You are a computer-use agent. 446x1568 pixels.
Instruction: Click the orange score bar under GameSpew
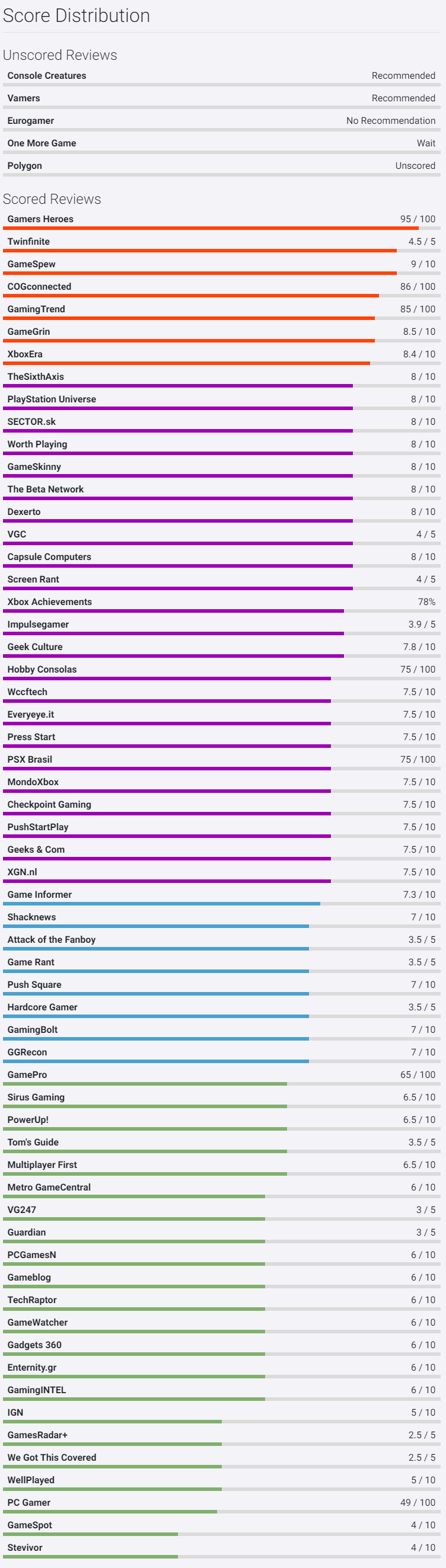pyautogui.click(x=200, y=273)
